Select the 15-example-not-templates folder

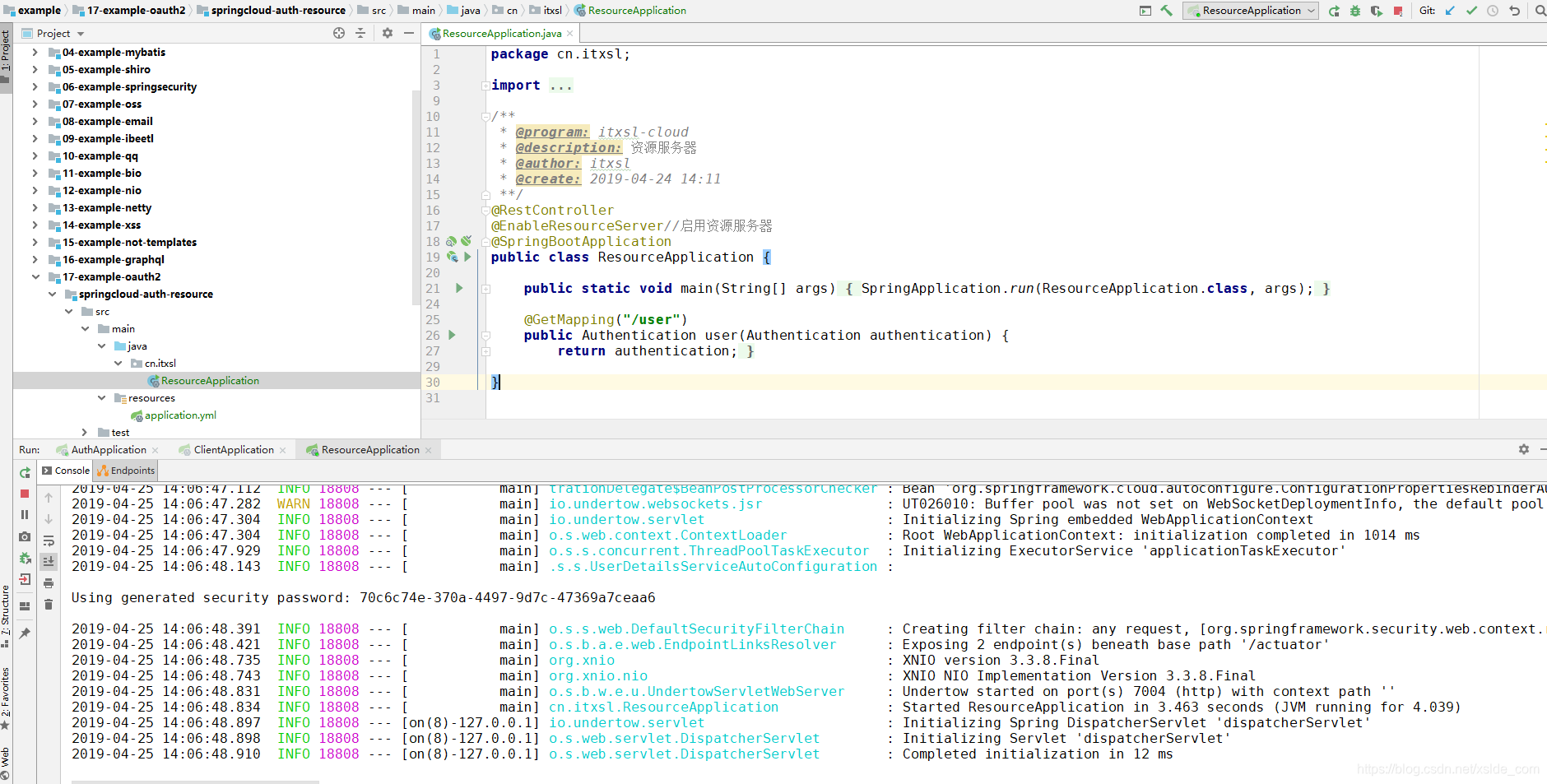(x=129, y=242)
